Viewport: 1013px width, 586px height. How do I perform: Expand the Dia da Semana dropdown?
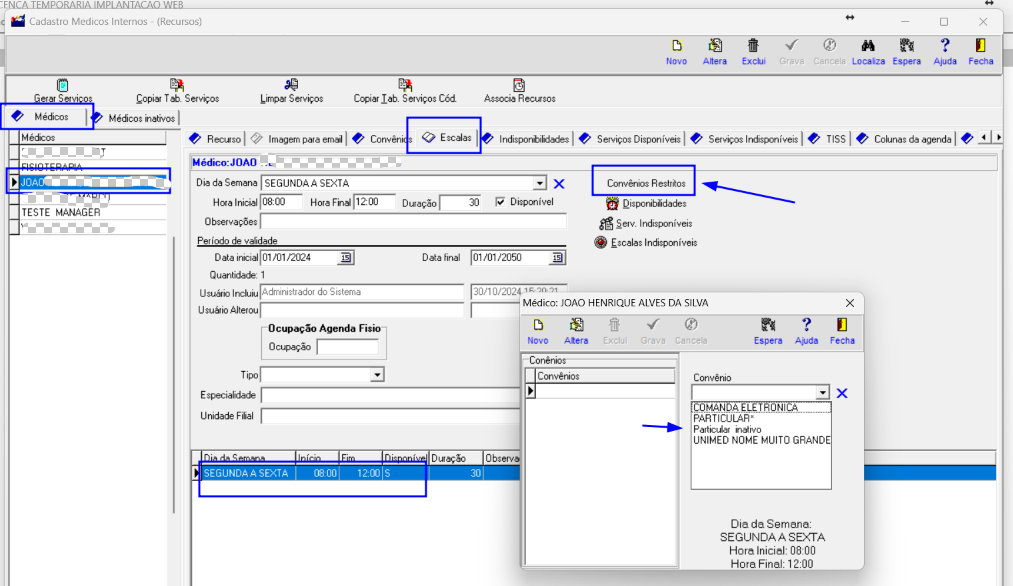coord(539,183)
